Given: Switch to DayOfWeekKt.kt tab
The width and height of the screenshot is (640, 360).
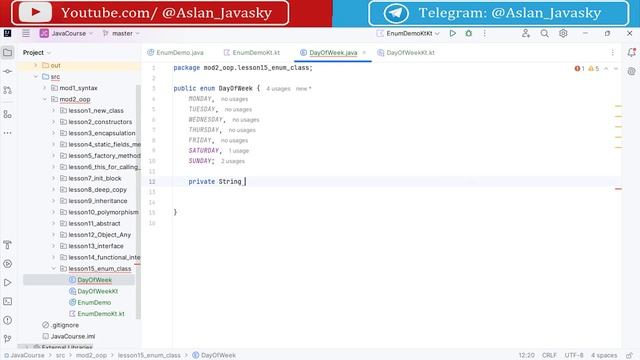Looking at the screenshot, I should pos(406,53).
